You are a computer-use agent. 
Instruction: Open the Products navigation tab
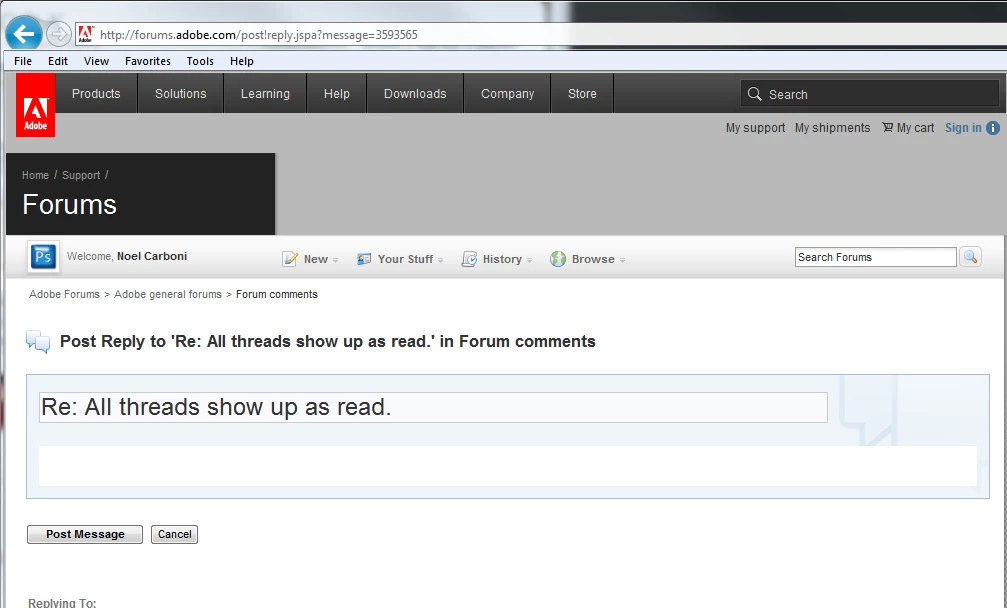click(x=96, y=94)
